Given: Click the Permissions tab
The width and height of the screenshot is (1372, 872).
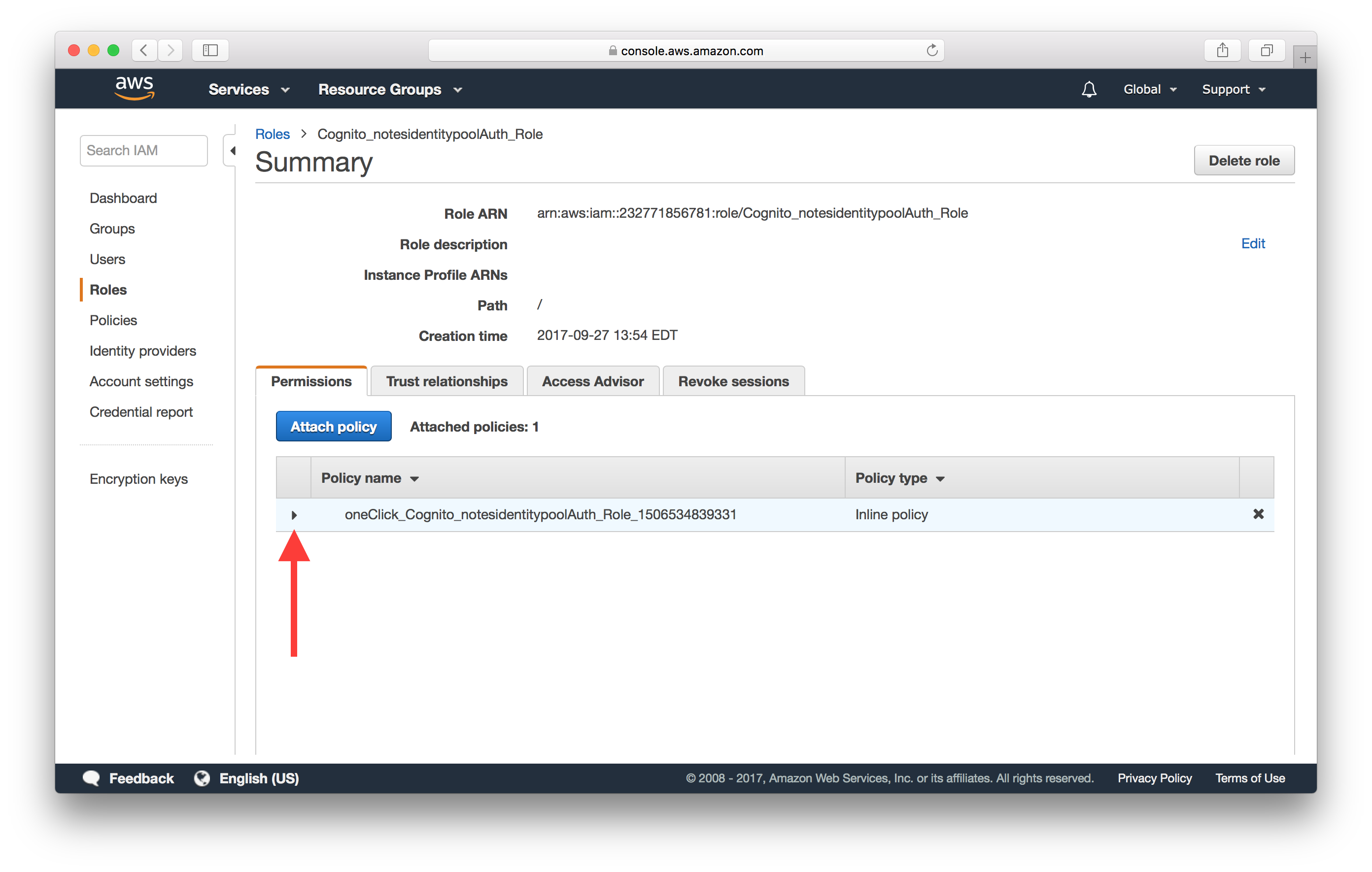Looking at the screenshot, I should point(309,381).
